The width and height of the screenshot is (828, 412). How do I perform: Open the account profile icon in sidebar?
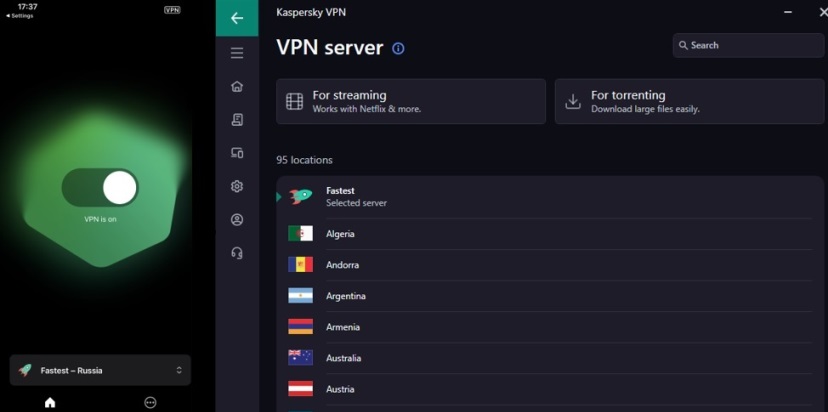click(237, 220)
